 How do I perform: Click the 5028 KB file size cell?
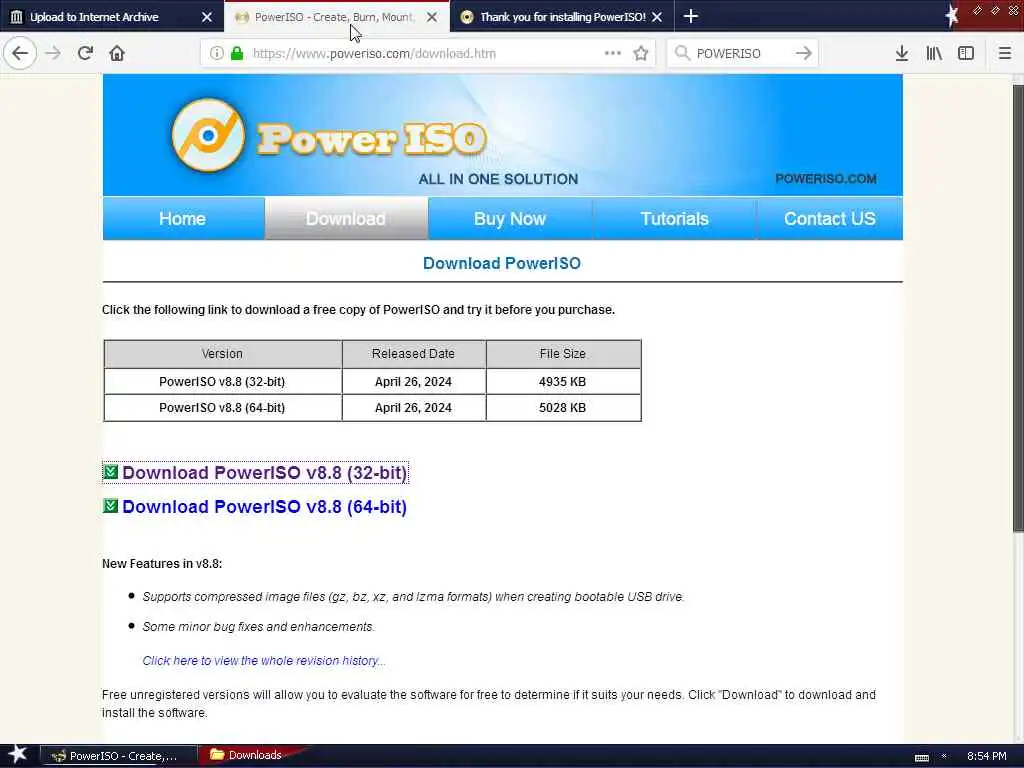pos(563,408)
